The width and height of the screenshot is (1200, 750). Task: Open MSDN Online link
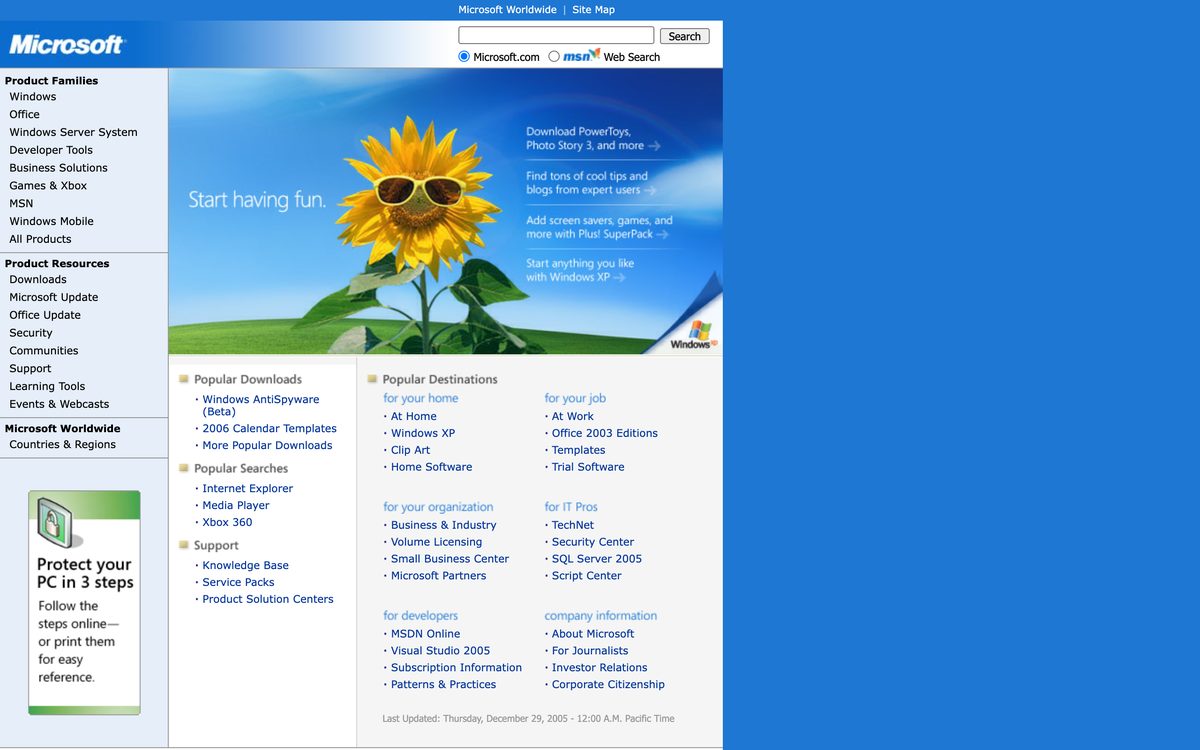coord(426,635)
